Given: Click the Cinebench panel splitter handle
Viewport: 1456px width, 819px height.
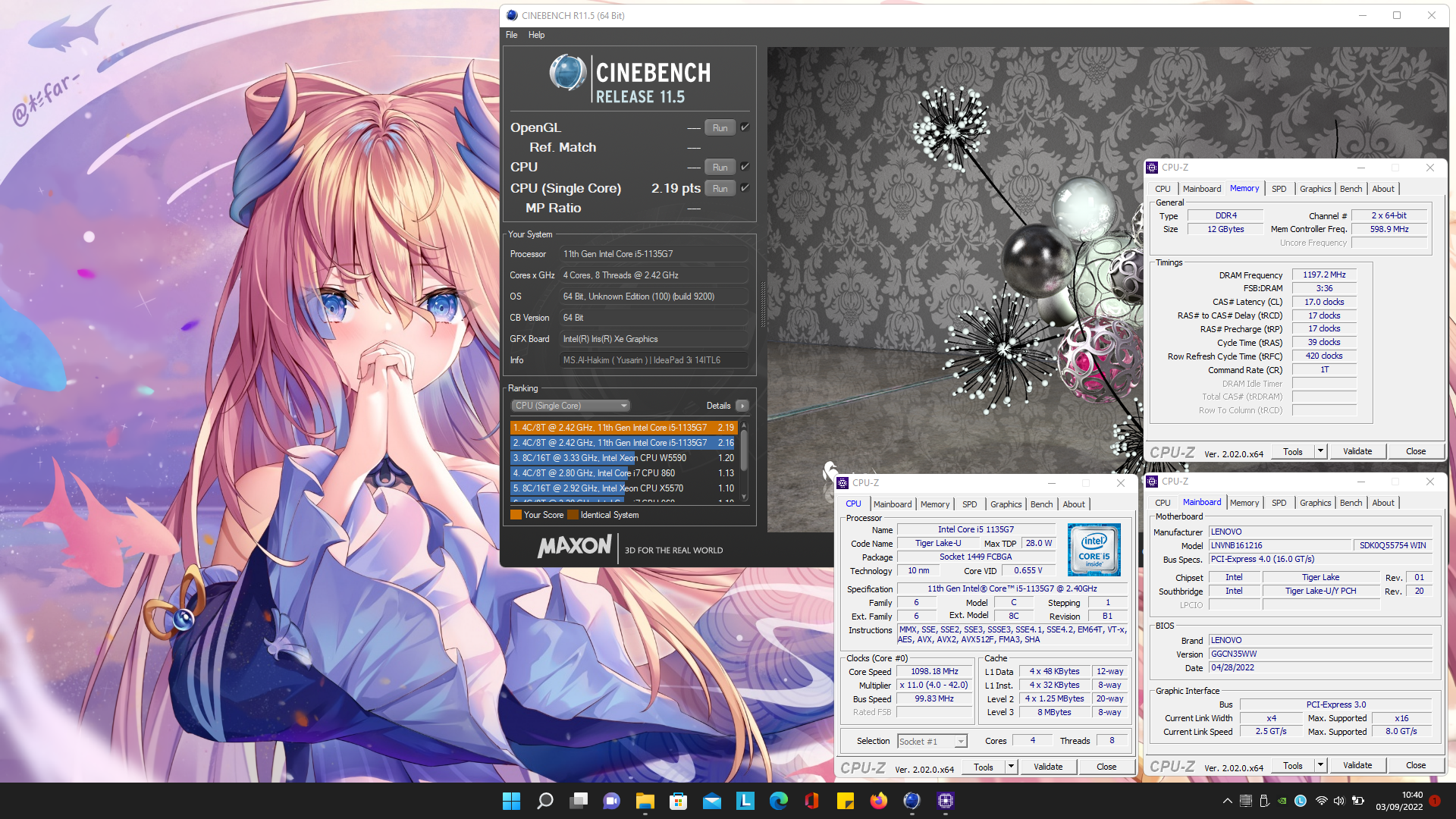Looking at the screenshot, I should click(x=762, y=303).
